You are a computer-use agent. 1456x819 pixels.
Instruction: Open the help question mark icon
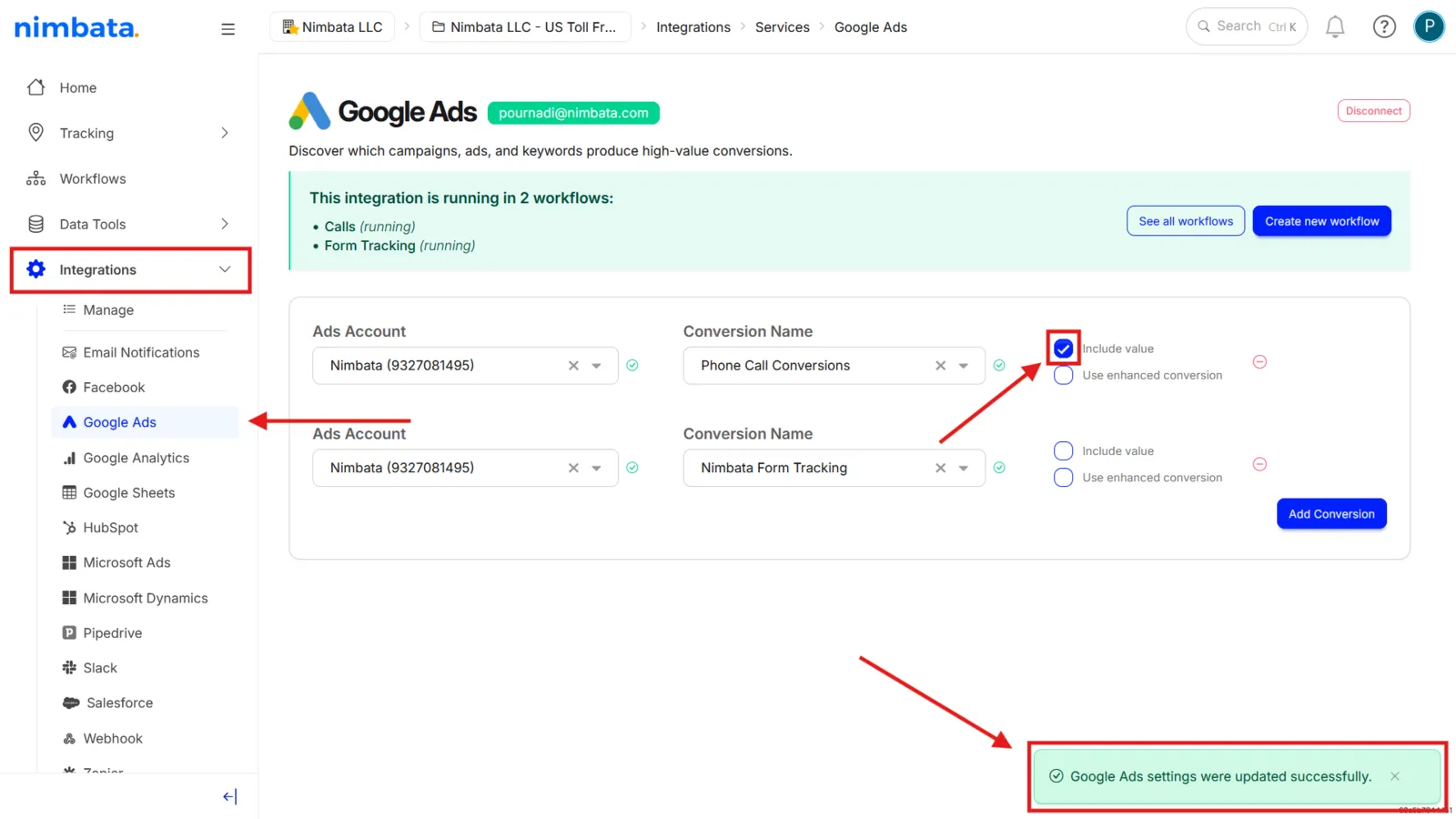tap(1384, 27)
